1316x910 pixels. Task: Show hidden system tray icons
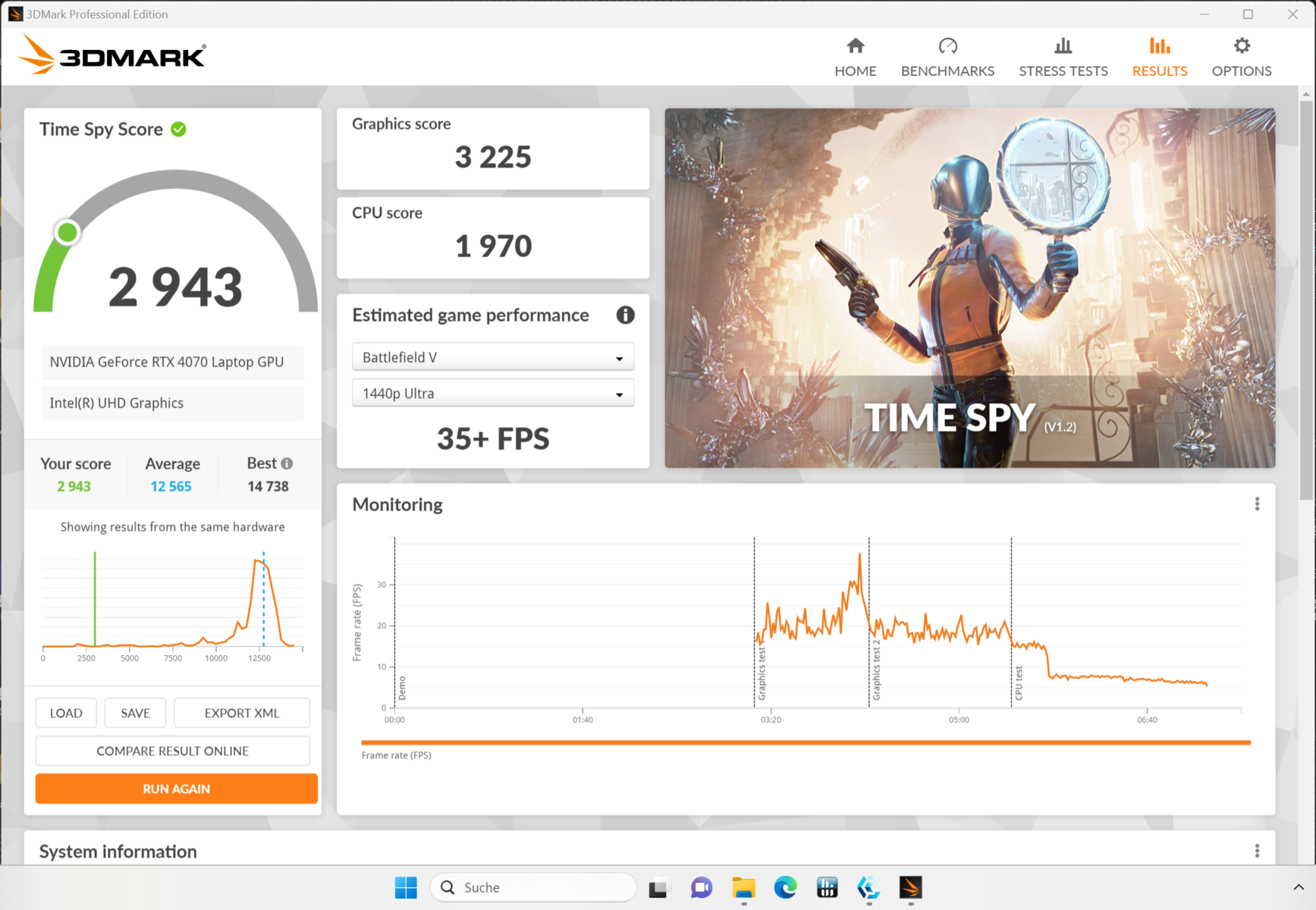pos(1298,887)
